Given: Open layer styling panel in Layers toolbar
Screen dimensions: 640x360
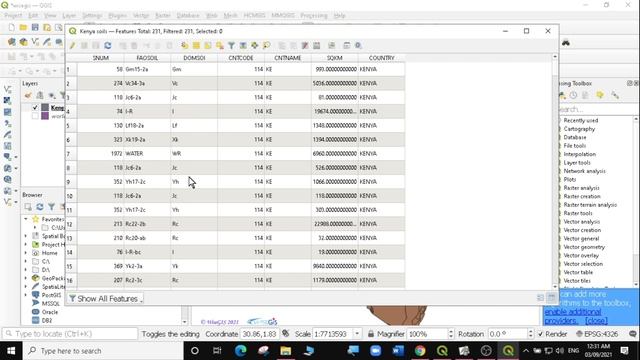Looking at the screenshot, I should [x=28, y=95].
